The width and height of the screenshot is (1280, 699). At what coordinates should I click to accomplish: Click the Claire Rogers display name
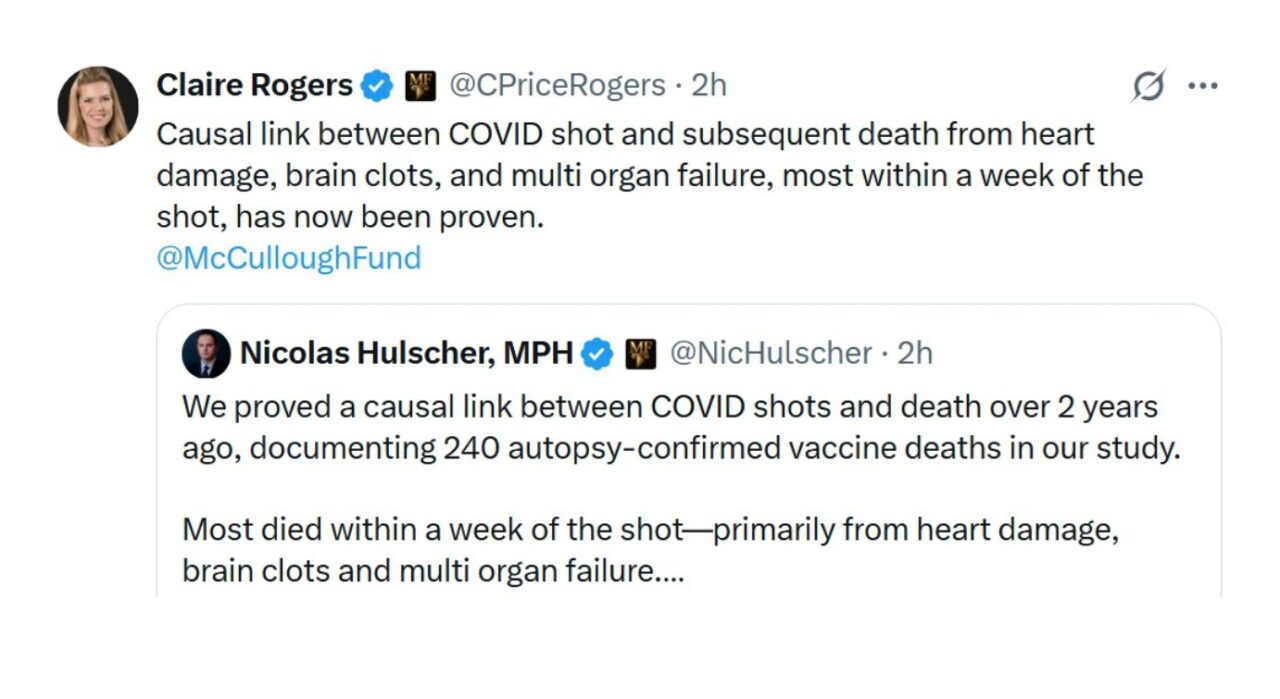pyautogui.click(x=254, y=86)
